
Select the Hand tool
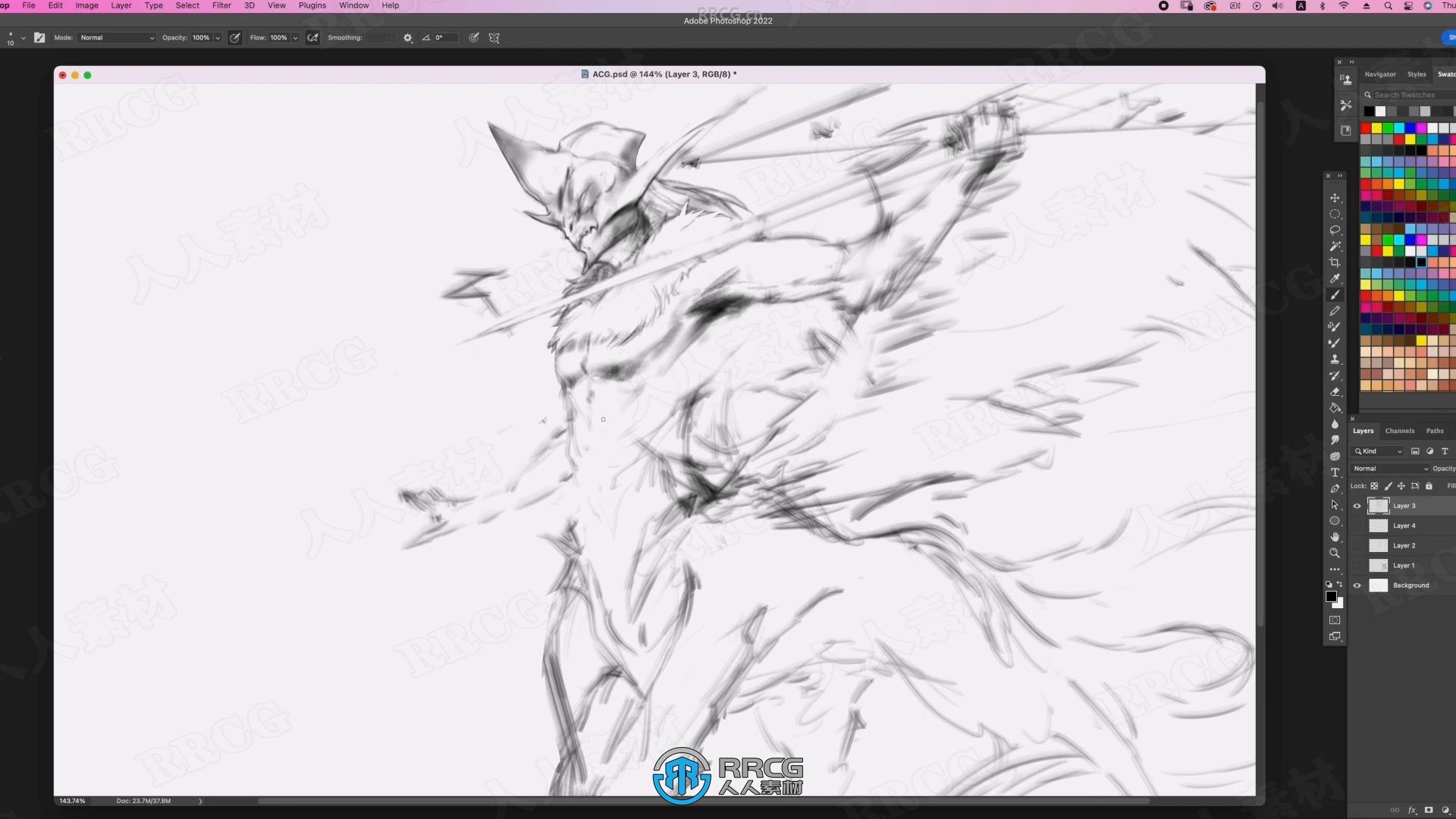point(1335,537)
